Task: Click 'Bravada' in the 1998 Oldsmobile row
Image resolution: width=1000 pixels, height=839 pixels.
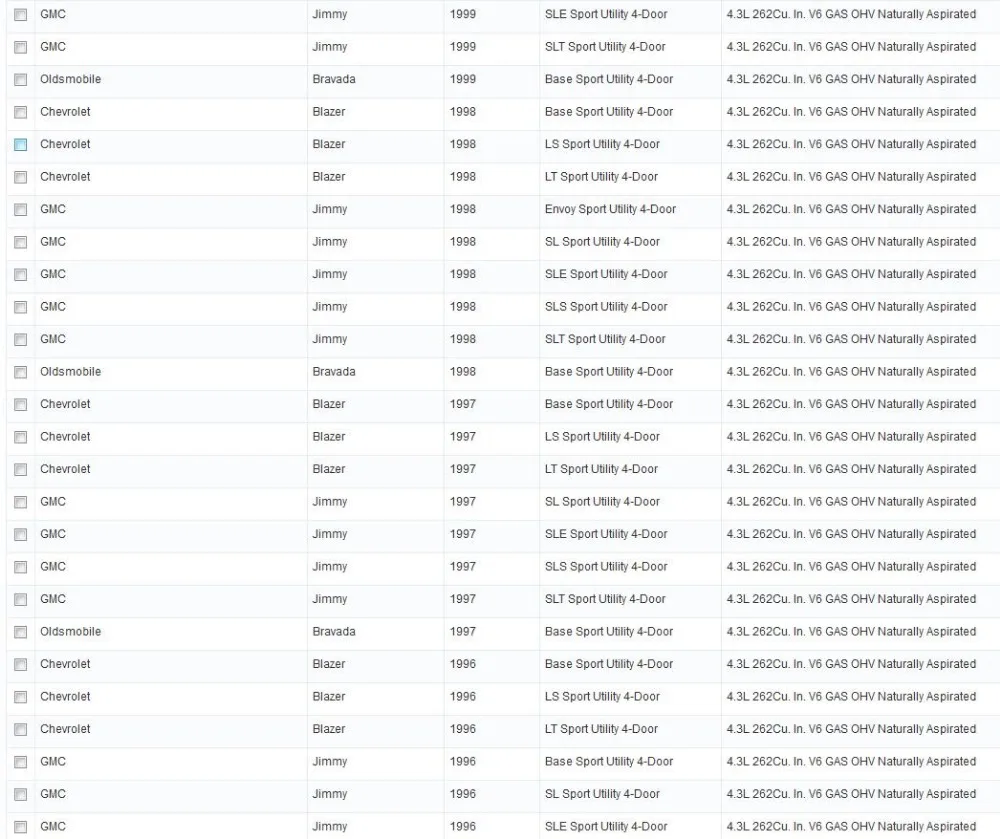Action: 334,372
